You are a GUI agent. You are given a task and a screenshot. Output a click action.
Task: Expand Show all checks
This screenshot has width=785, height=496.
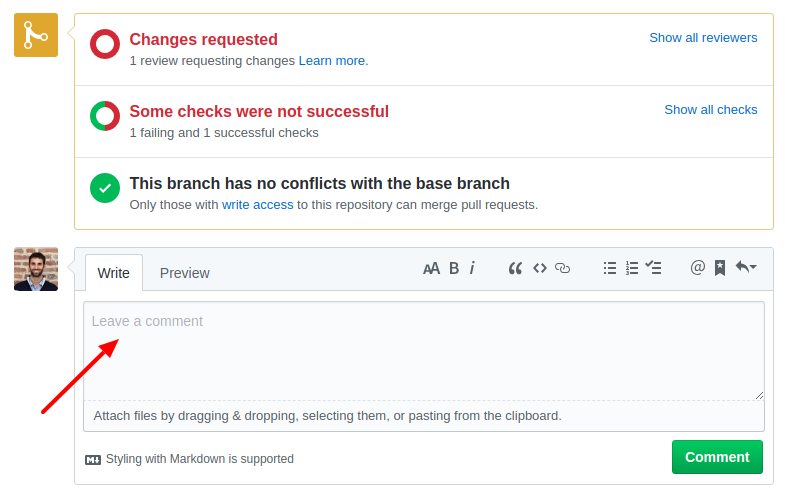[710, 110]
